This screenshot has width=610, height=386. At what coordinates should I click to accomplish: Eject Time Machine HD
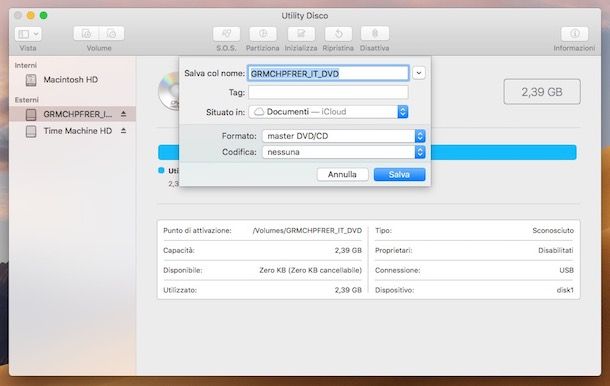tap(123, 131)
